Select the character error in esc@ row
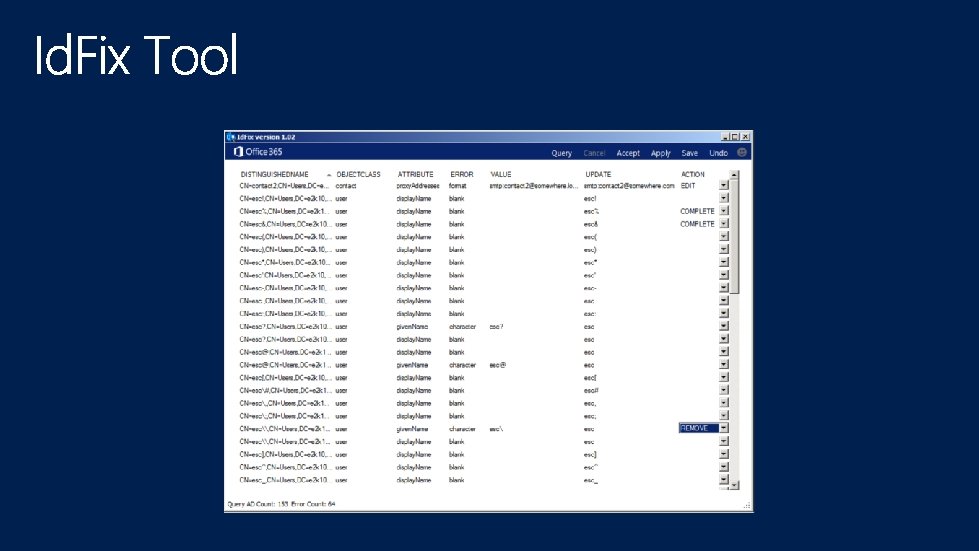 pos(462,364)
